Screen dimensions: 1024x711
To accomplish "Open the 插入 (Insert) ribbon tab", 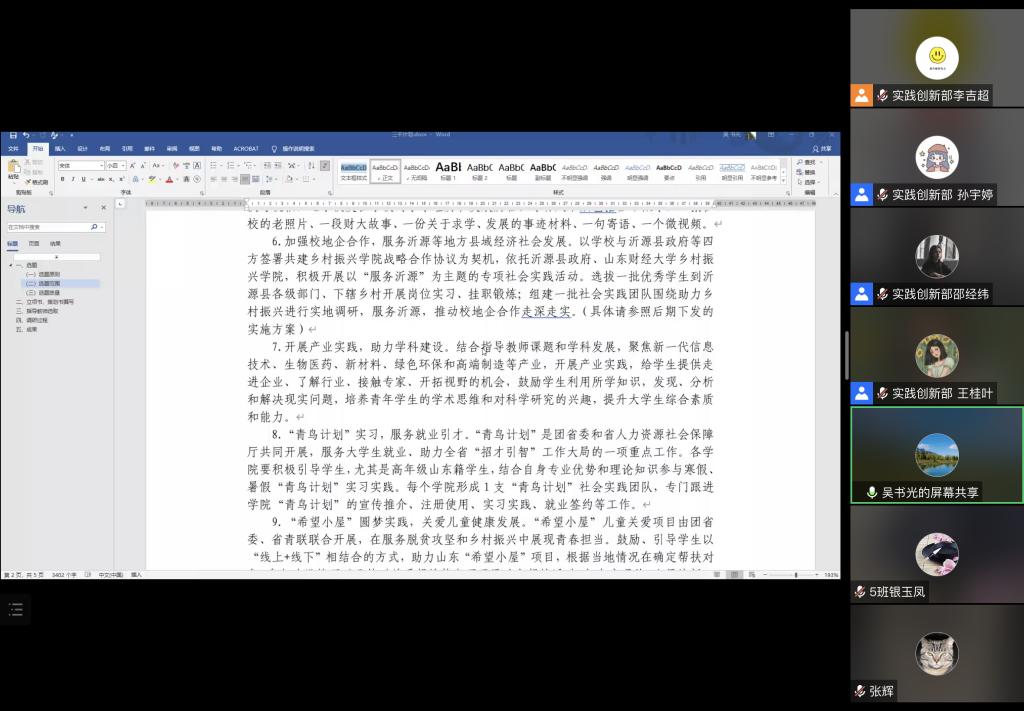I will pyautogui.click(x=60, y=148).
